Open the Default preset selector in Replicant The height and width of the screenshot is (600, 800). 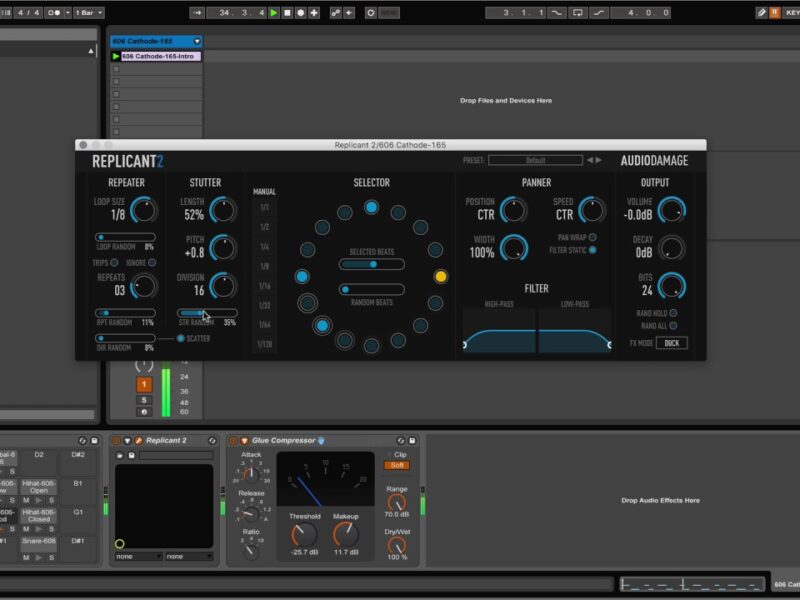tap(534, 160)
